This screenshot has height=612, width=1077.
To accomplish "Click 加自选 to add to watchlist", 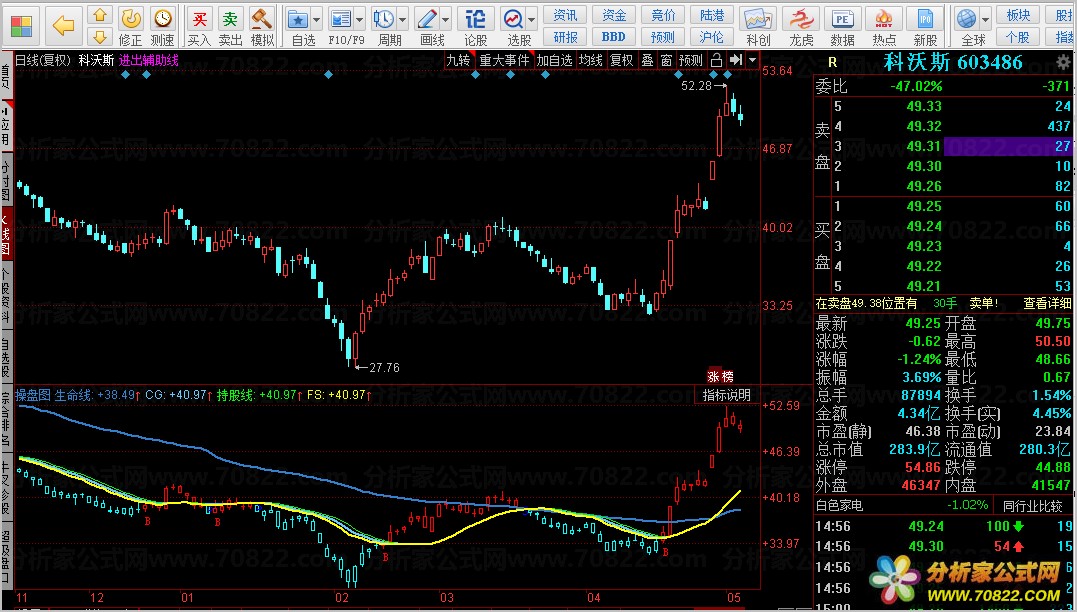I will 554,60.
